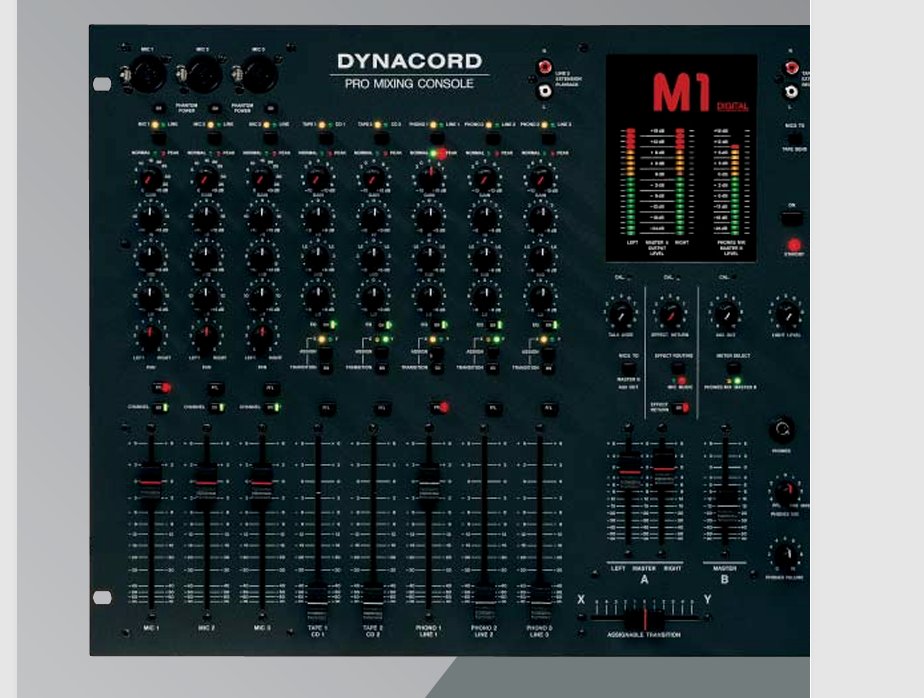Click the MIC 1 PAN knob

(150, 337)
